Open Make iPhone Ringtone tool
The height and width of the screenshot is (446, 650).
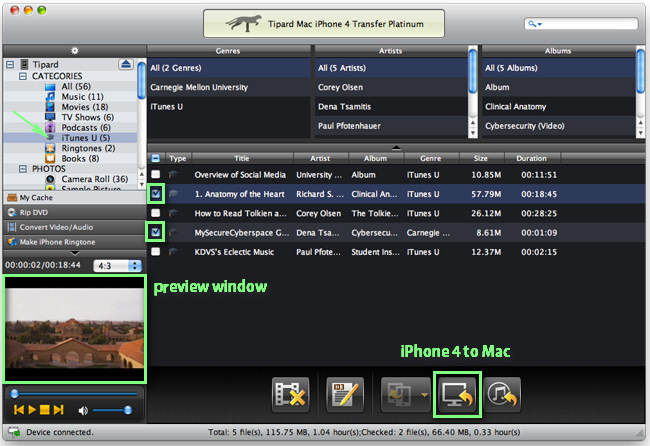coord(75,242)
